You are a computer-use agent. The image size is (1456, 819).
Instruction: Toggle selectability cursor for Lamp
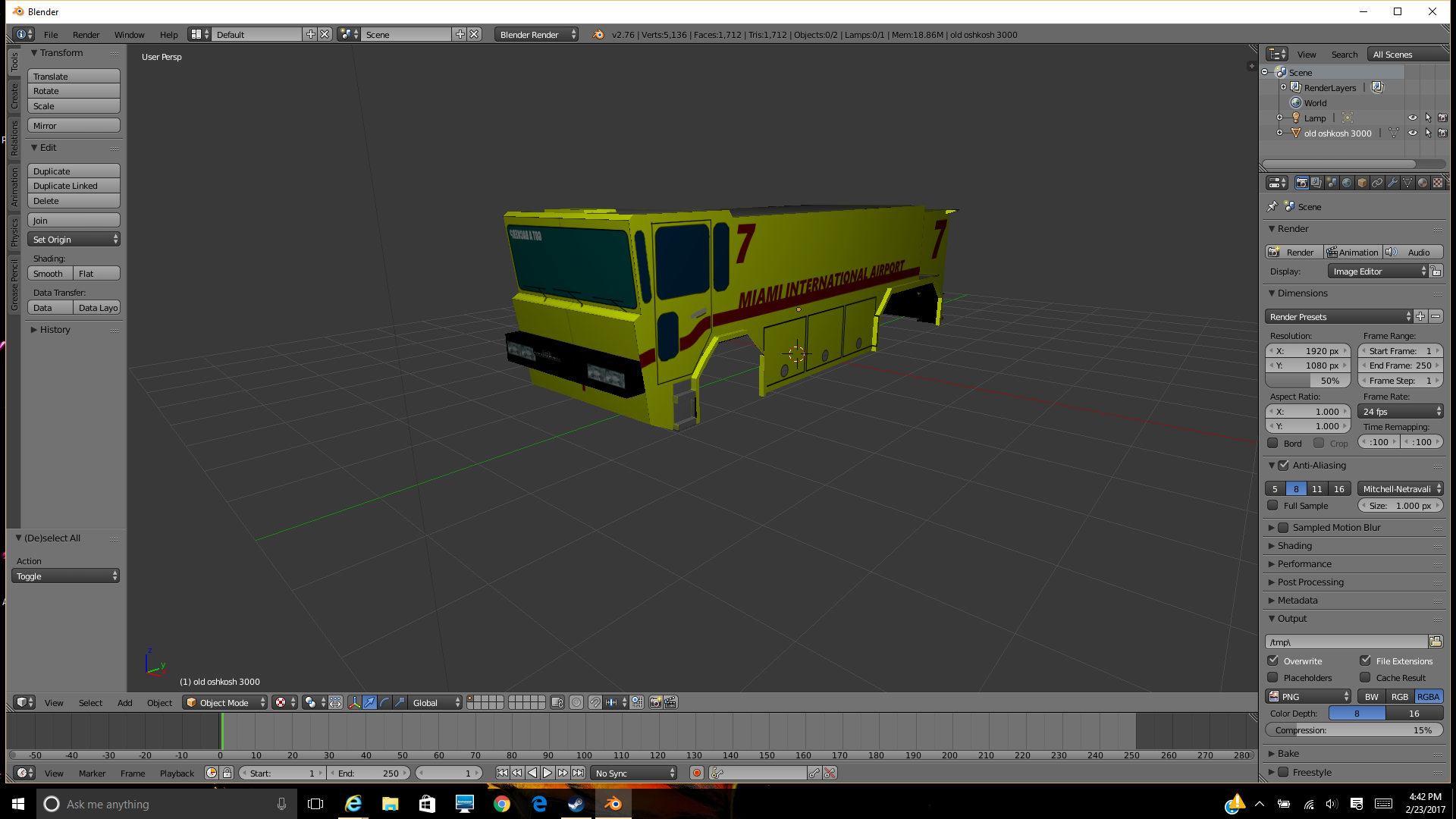click(x=1428, y=118)
